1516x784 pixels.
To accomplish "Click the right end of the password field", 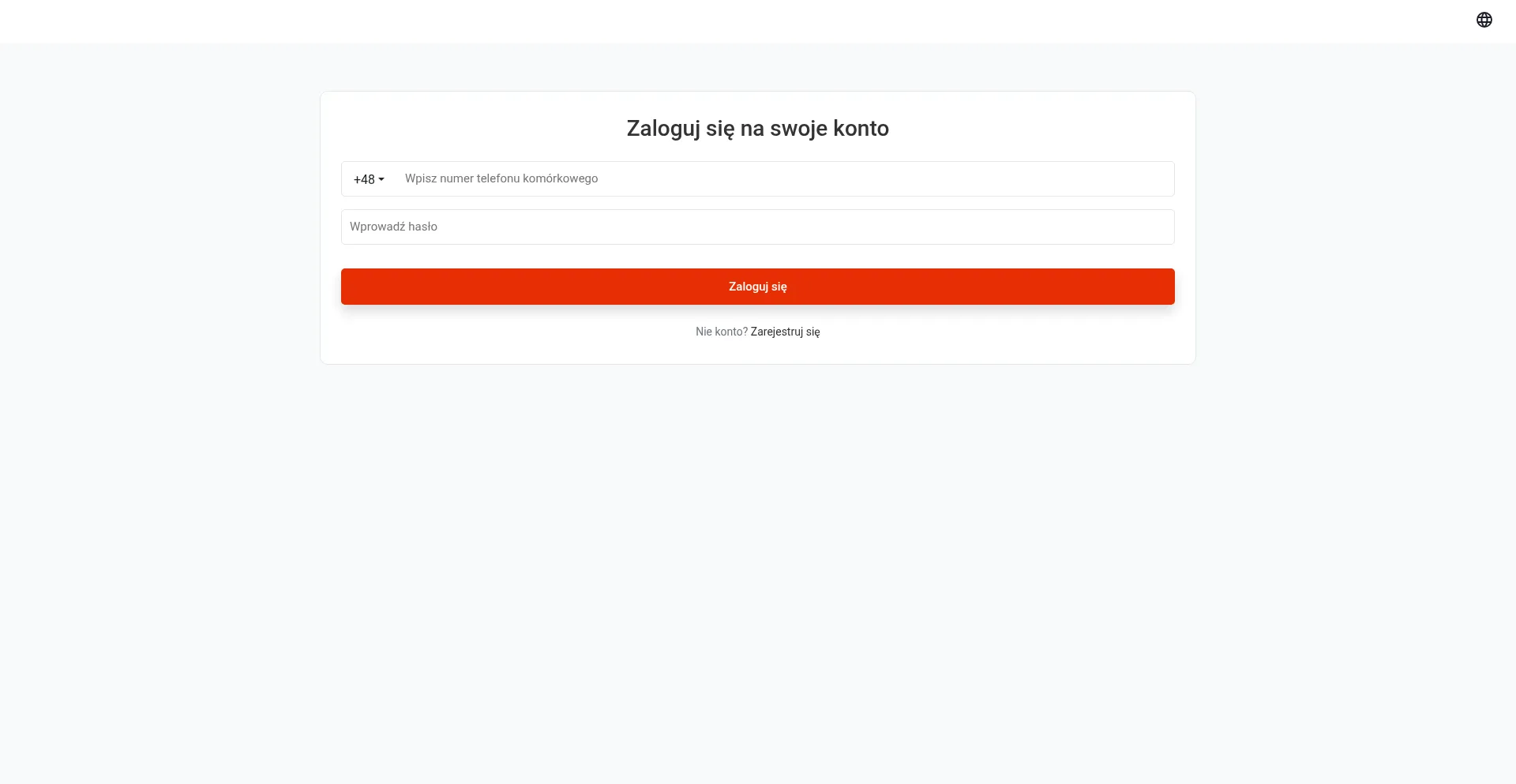I will click(x=1153, y=227).
